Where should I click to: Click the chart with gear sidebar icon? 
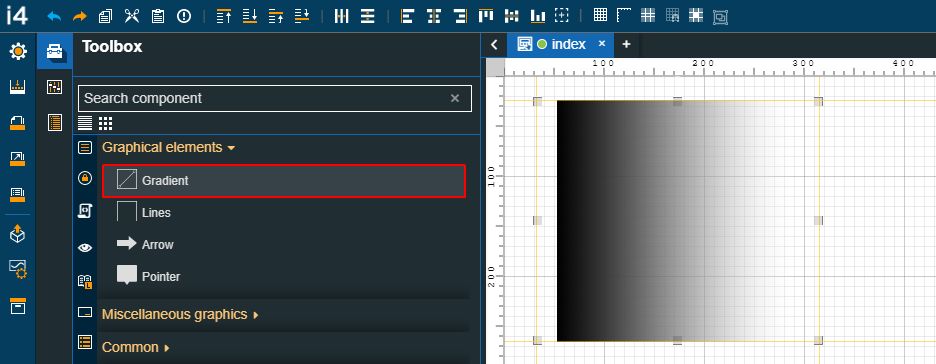click(18, 270)
